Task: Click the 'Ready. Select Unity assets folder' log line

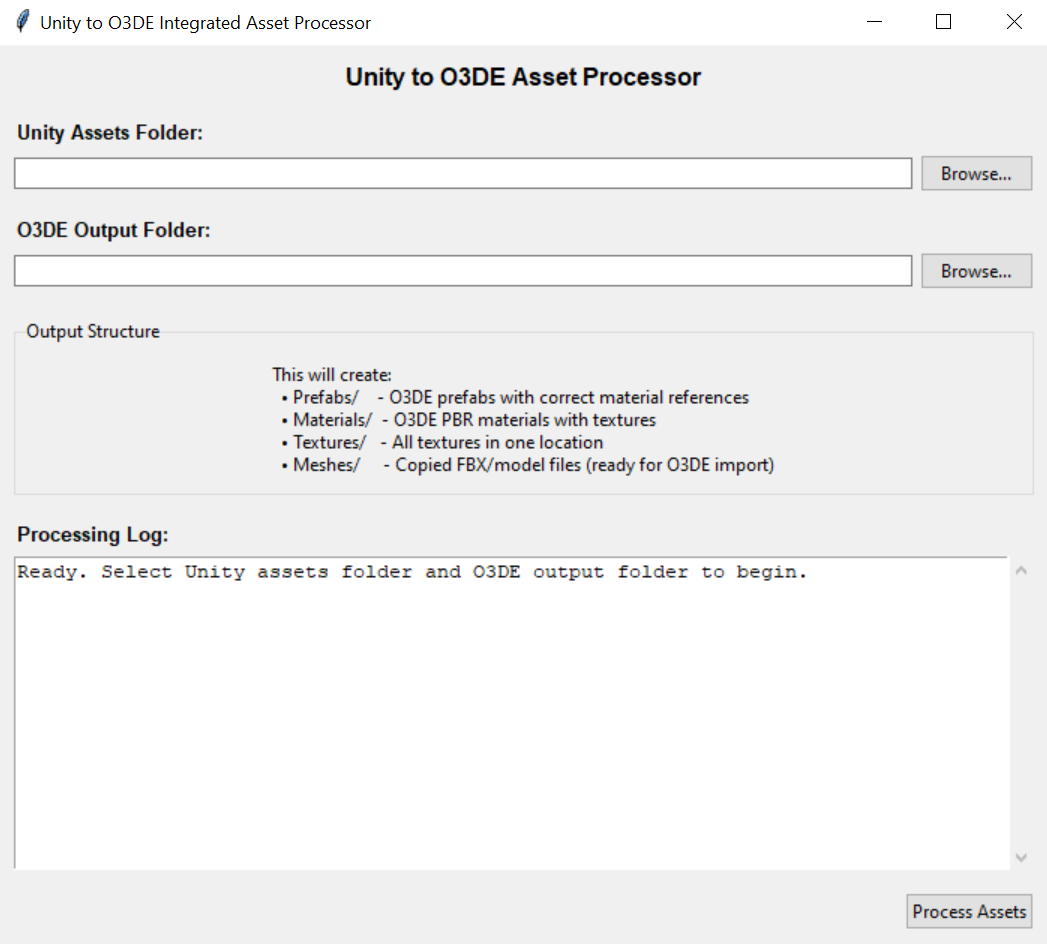Action: click(412, 573)
